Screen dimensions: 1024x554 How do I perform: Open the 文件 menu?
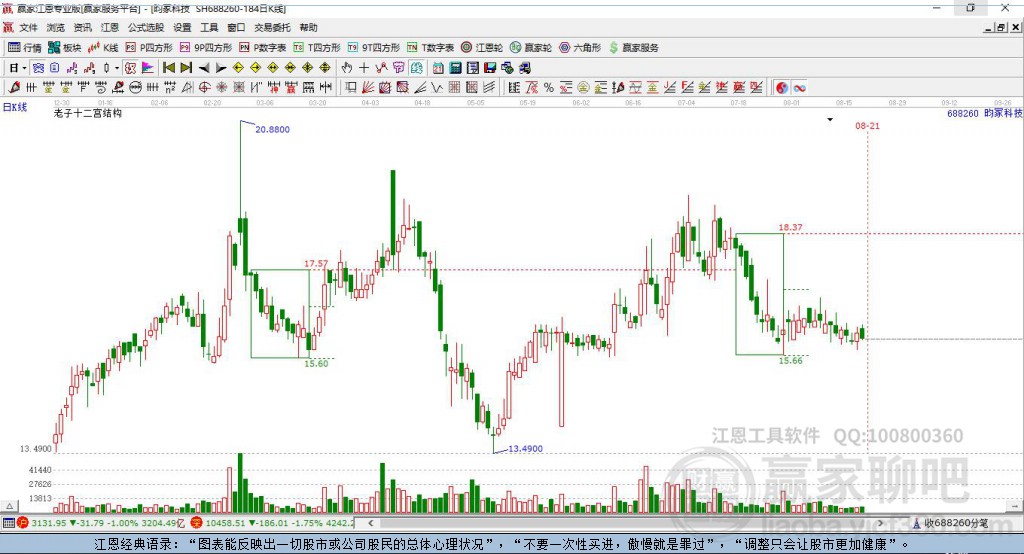pyautogui.click(x=29, y=27)
